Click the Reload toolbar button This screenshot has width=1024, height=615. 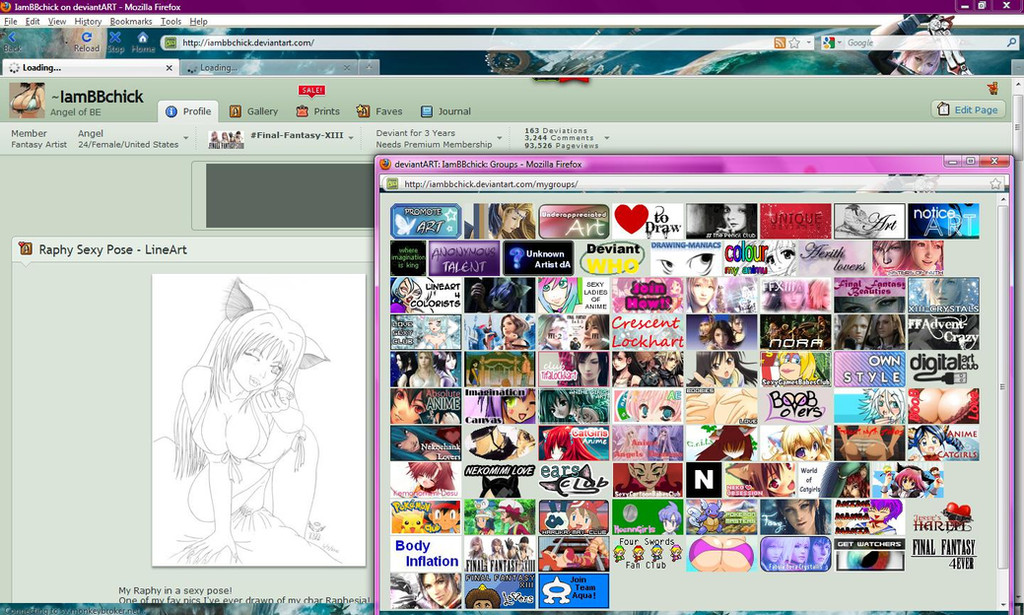tap(86, 42)
